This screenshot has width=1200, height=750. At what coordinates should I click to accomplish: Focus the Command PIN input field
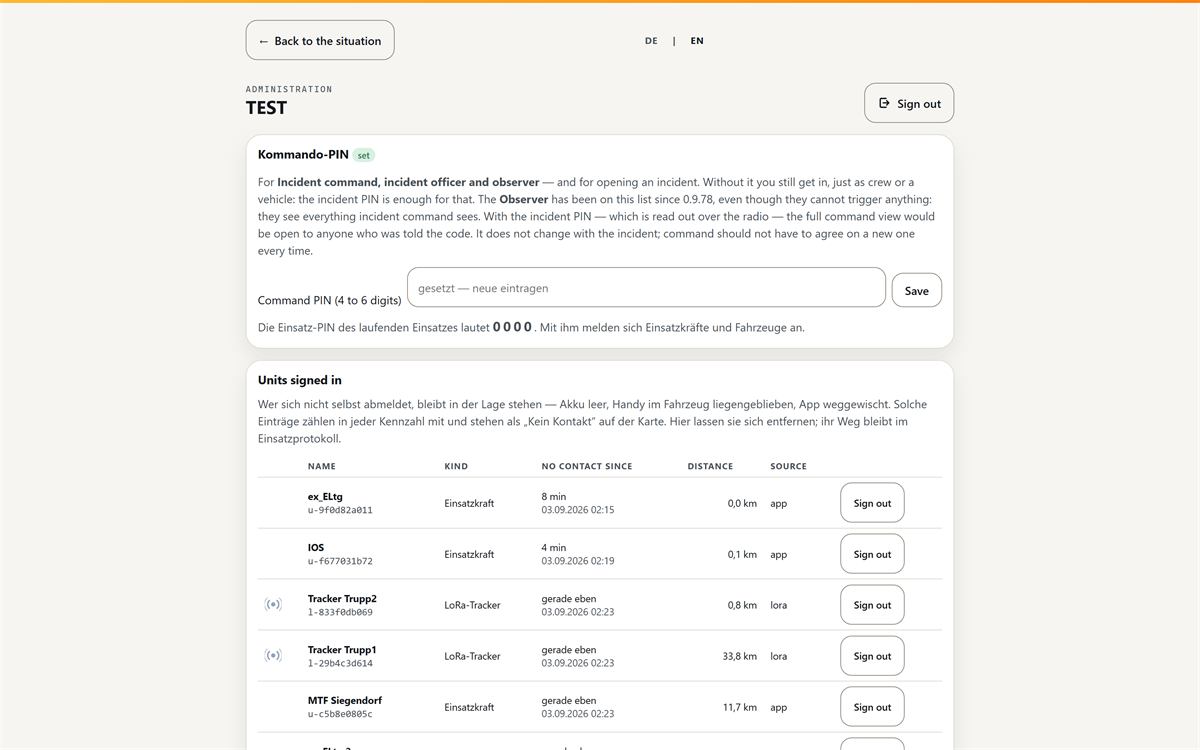(646, 287)
